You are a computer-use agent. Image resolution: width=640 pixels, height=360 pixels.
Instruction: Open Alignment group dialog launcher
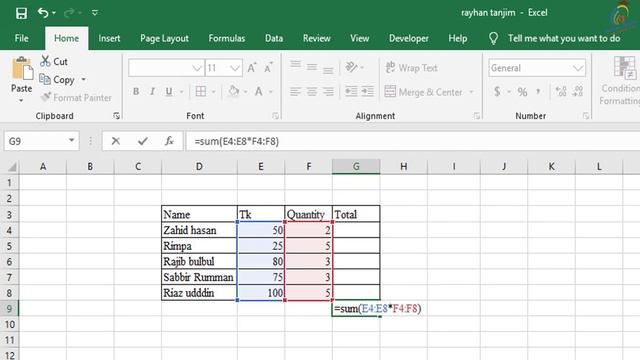[x=476, y=116]
